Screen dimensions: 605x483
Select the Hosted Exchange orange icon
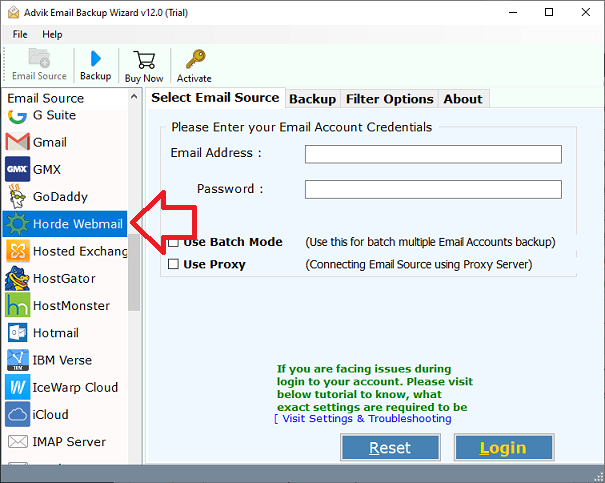(x=17, y=251)
